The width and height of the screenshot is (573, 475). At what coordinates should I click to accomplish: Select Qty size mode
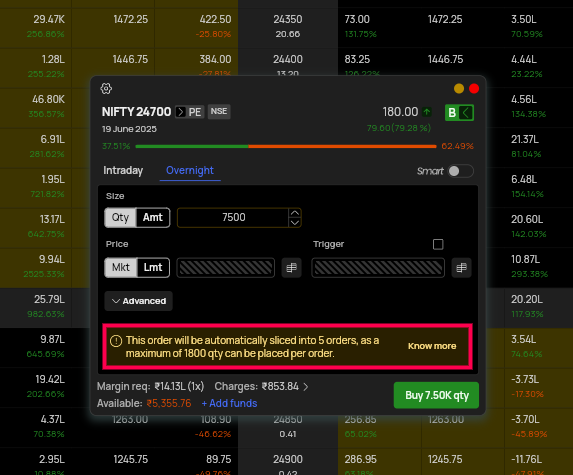pyautogui.click(x=121, y=217)
